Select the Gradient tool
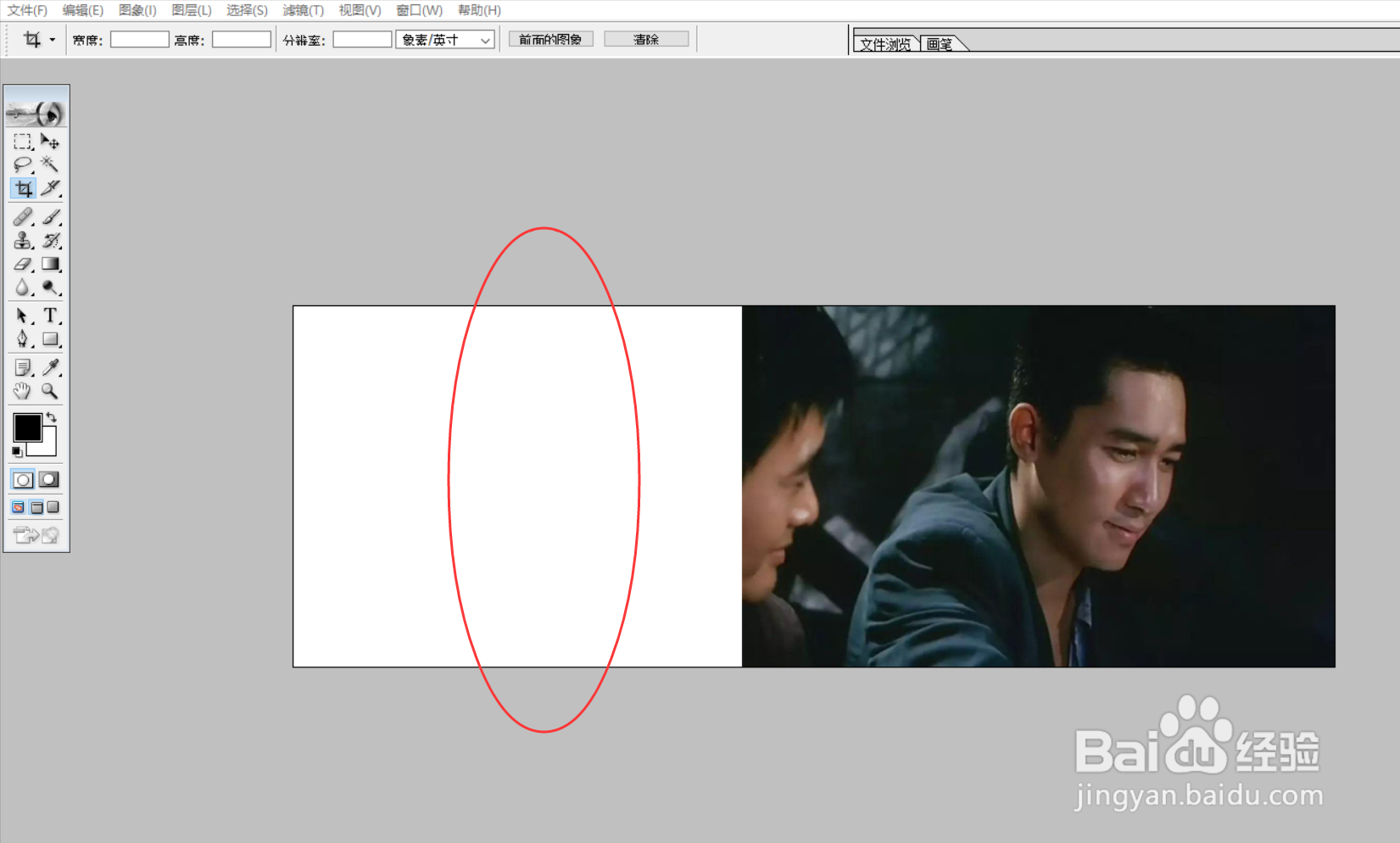Image resolution: width=1400 pixels, height=843 pixels. coord(50,265)
